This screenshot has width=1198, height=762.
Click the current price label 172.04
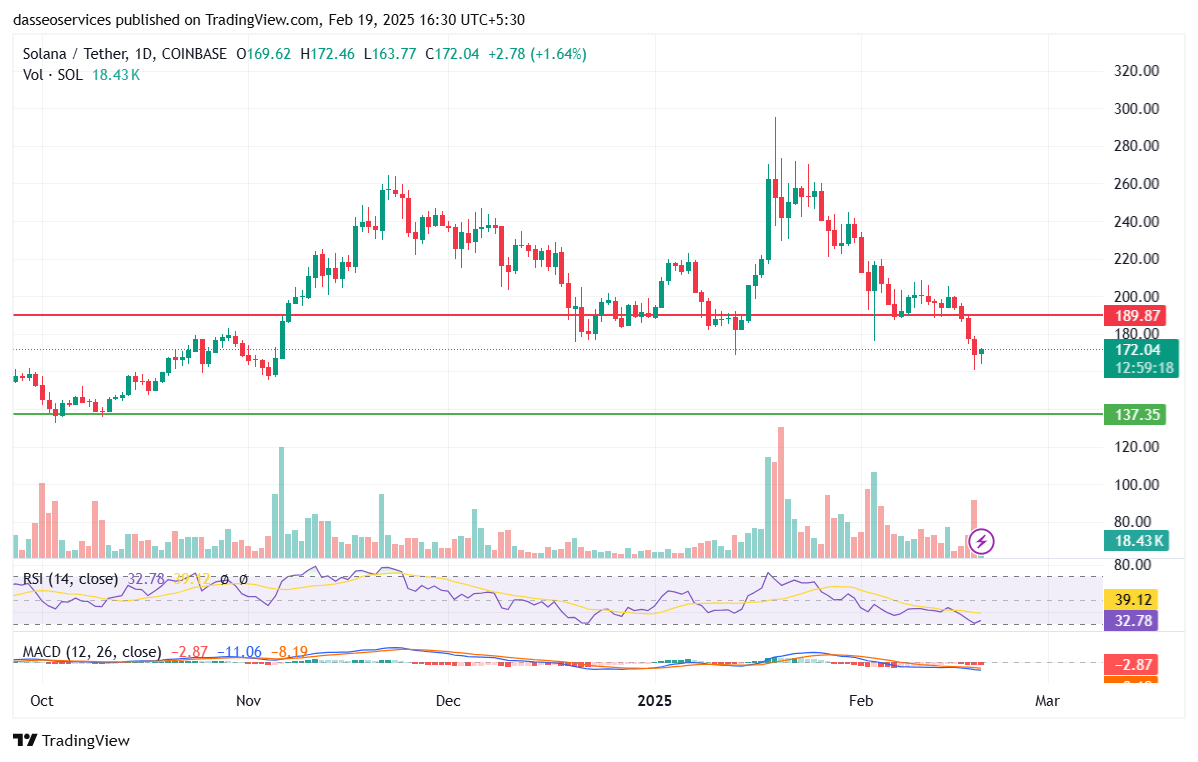tap(1136, 351)
